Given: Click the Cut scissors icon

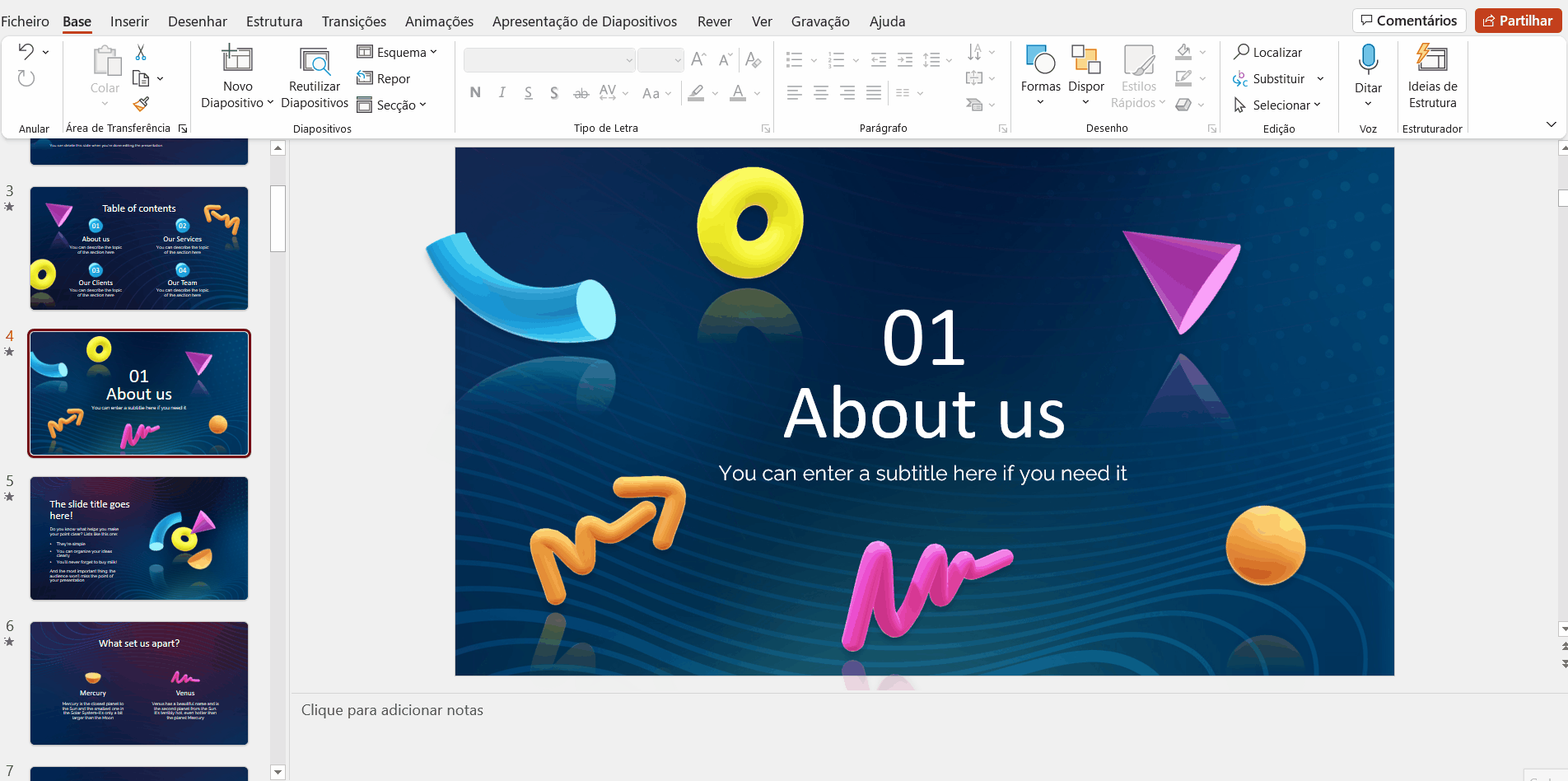Looking at the screenshot, I should coord(141,53).
